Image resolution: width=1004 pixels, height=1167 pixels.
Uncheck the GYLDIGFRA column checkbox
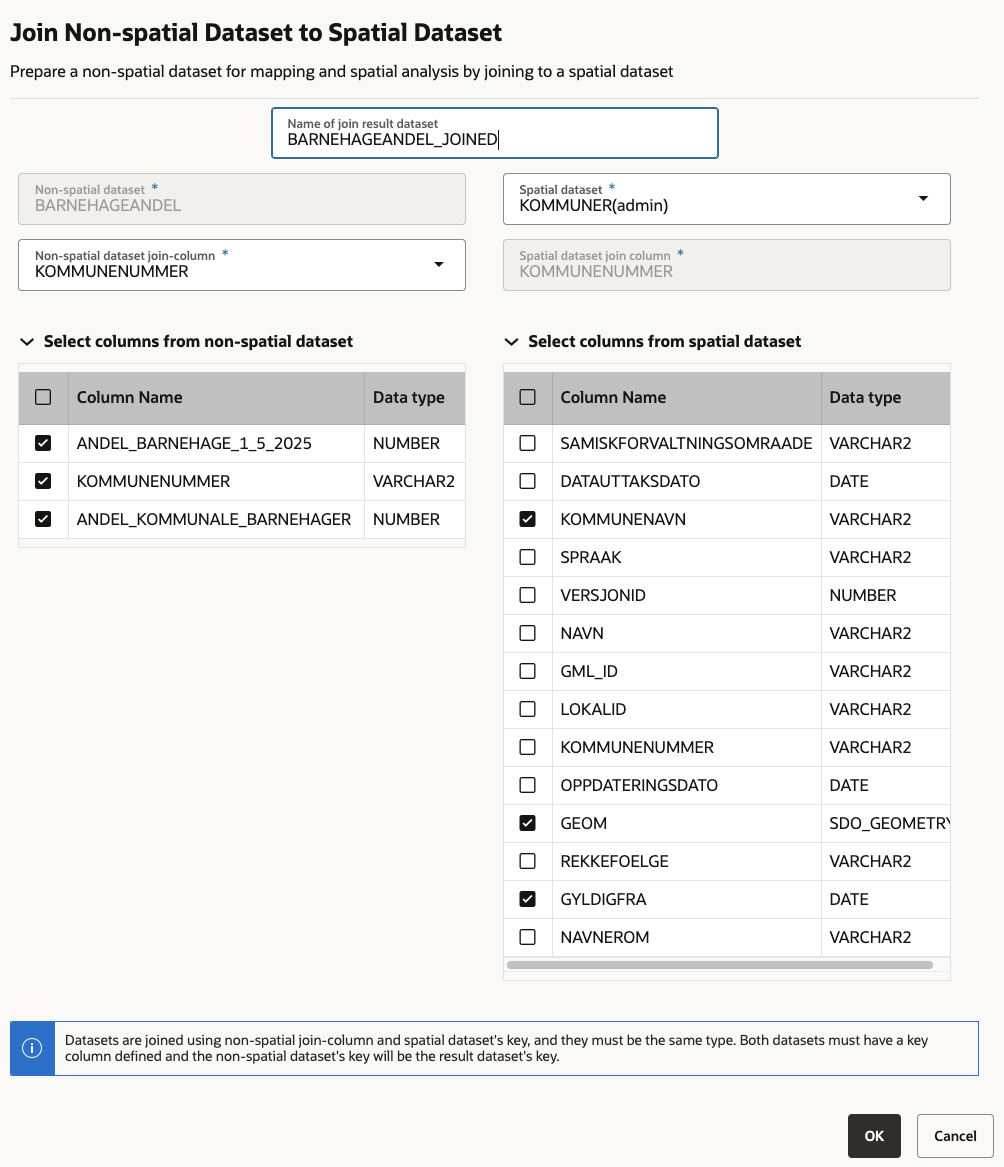pos(528,899)
